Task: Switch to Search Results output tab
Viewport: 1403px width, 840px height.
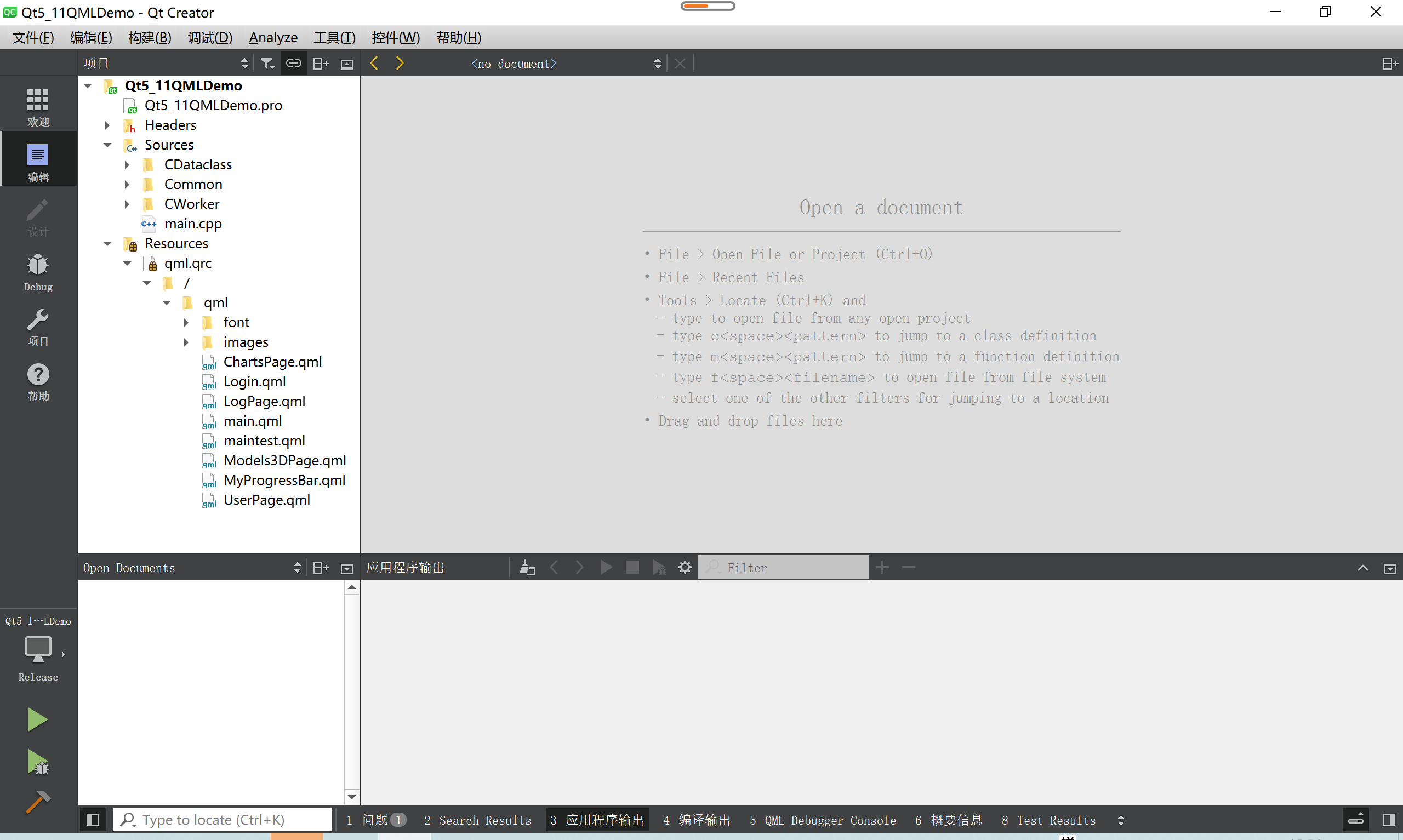Action: 478,820
